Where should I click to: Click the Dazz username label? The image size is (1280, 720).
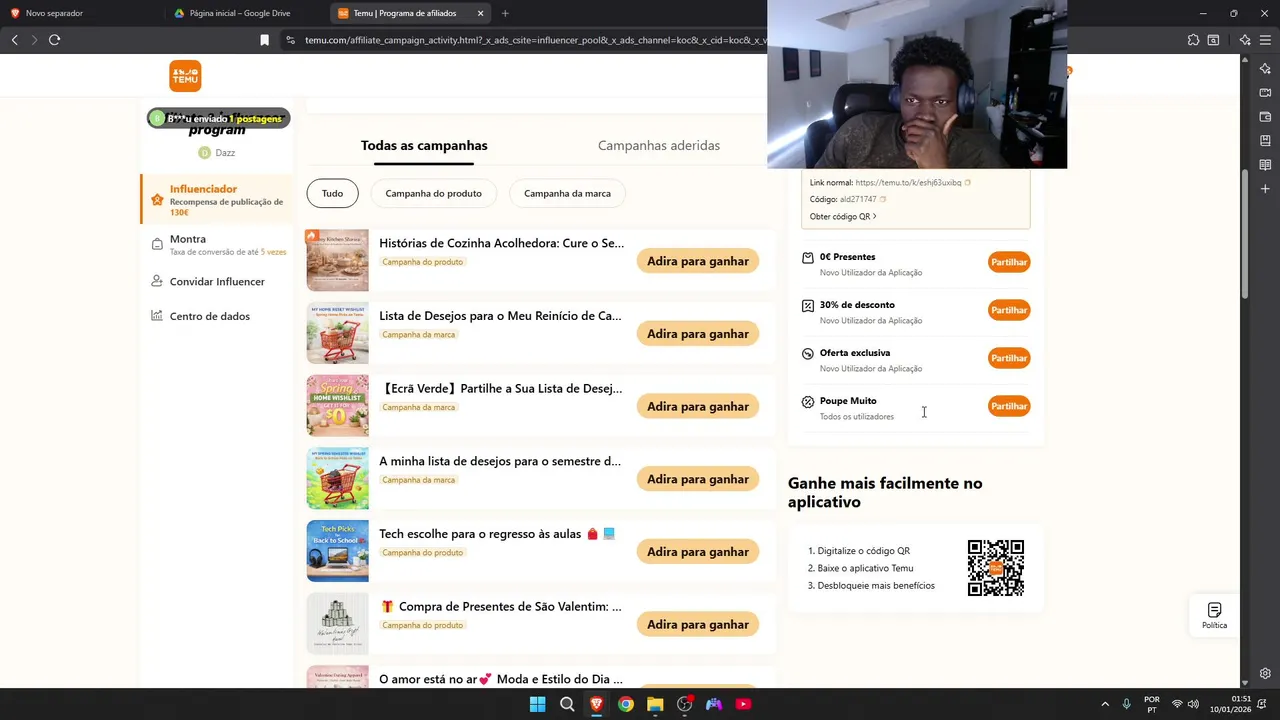pyautogui.click(x=225, y=153)
